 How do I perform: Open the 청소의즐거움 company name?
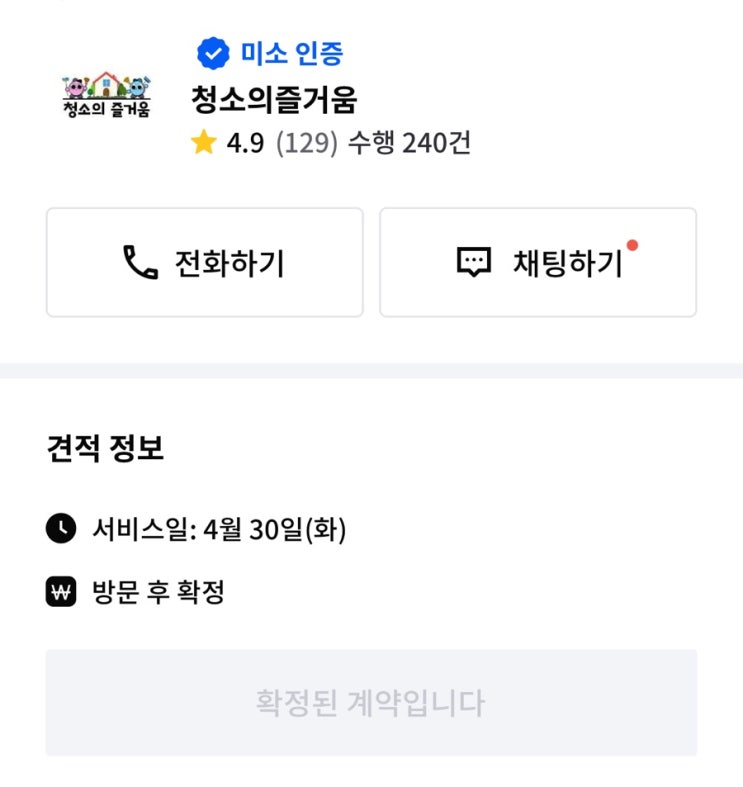point(273,100)
